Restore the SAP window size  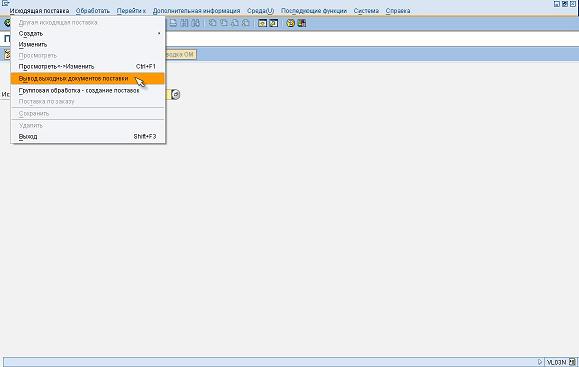(565, 4)
